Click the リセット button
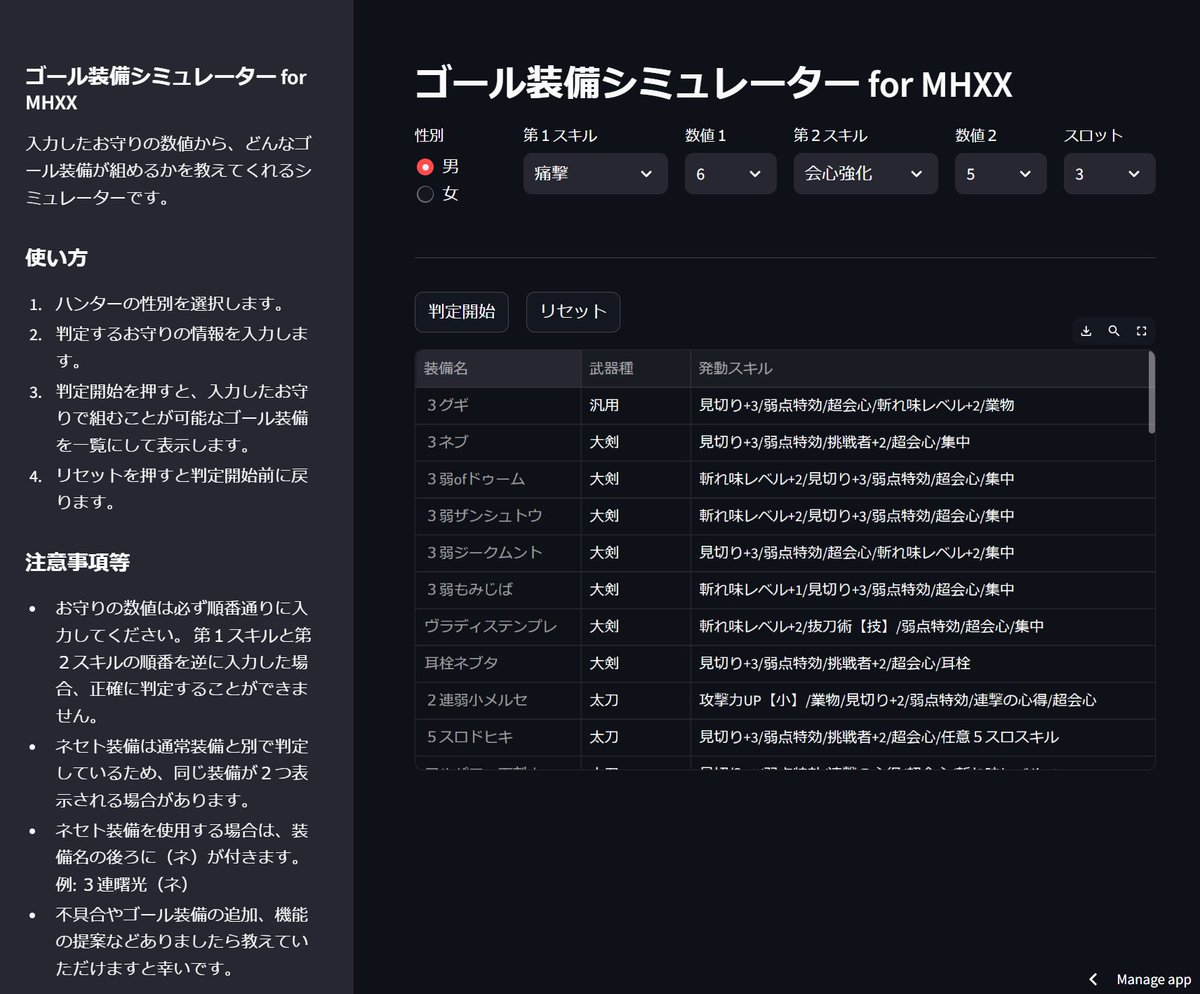 573,311
